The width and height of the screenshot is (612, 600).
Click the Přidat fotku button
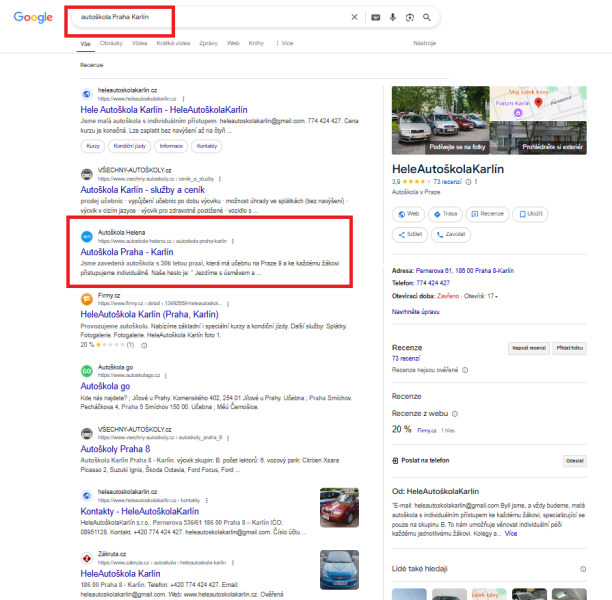coord(569,348)
